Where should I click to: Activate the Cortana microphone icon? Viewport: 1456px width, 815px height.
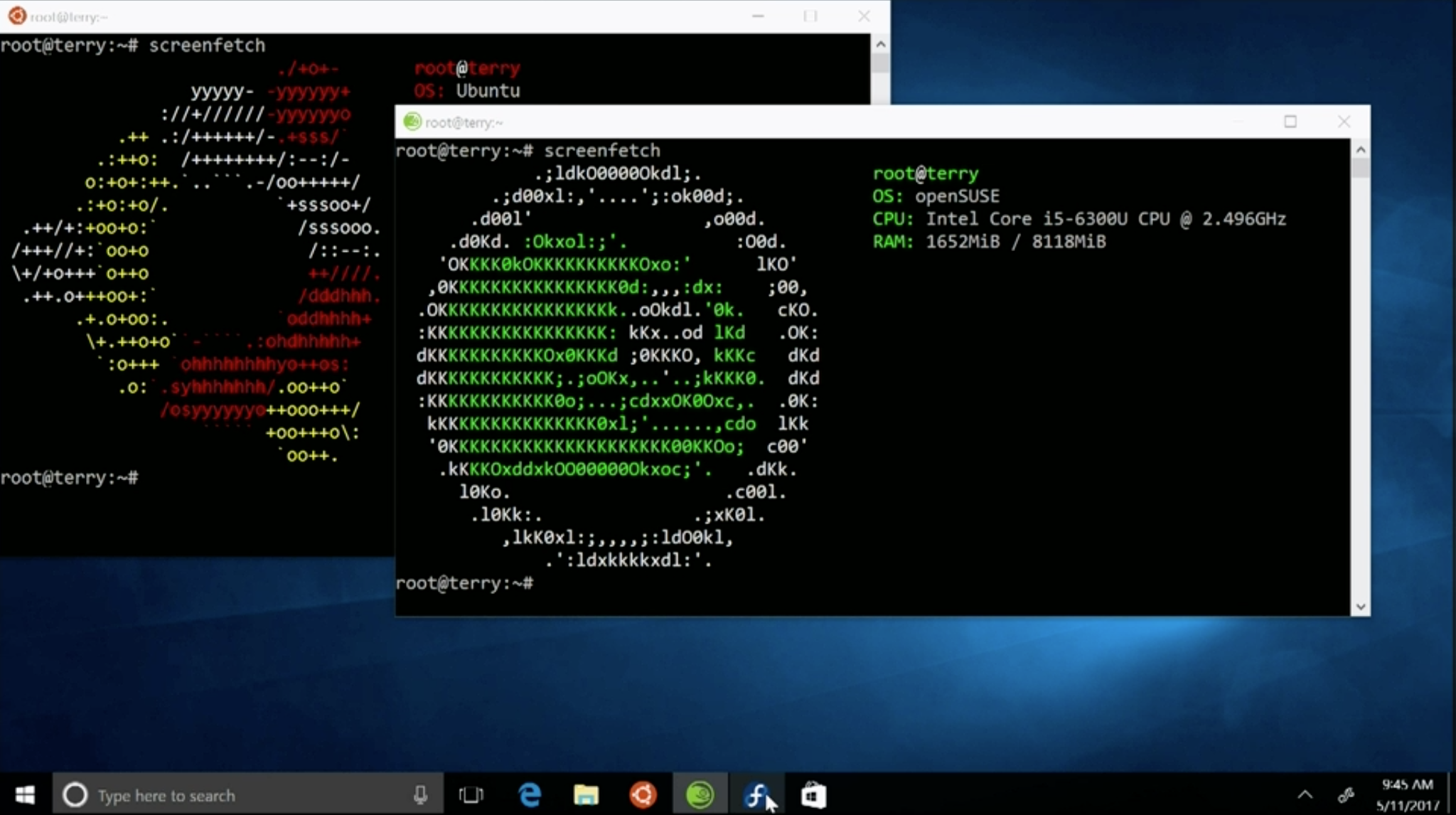click(420, 794)
